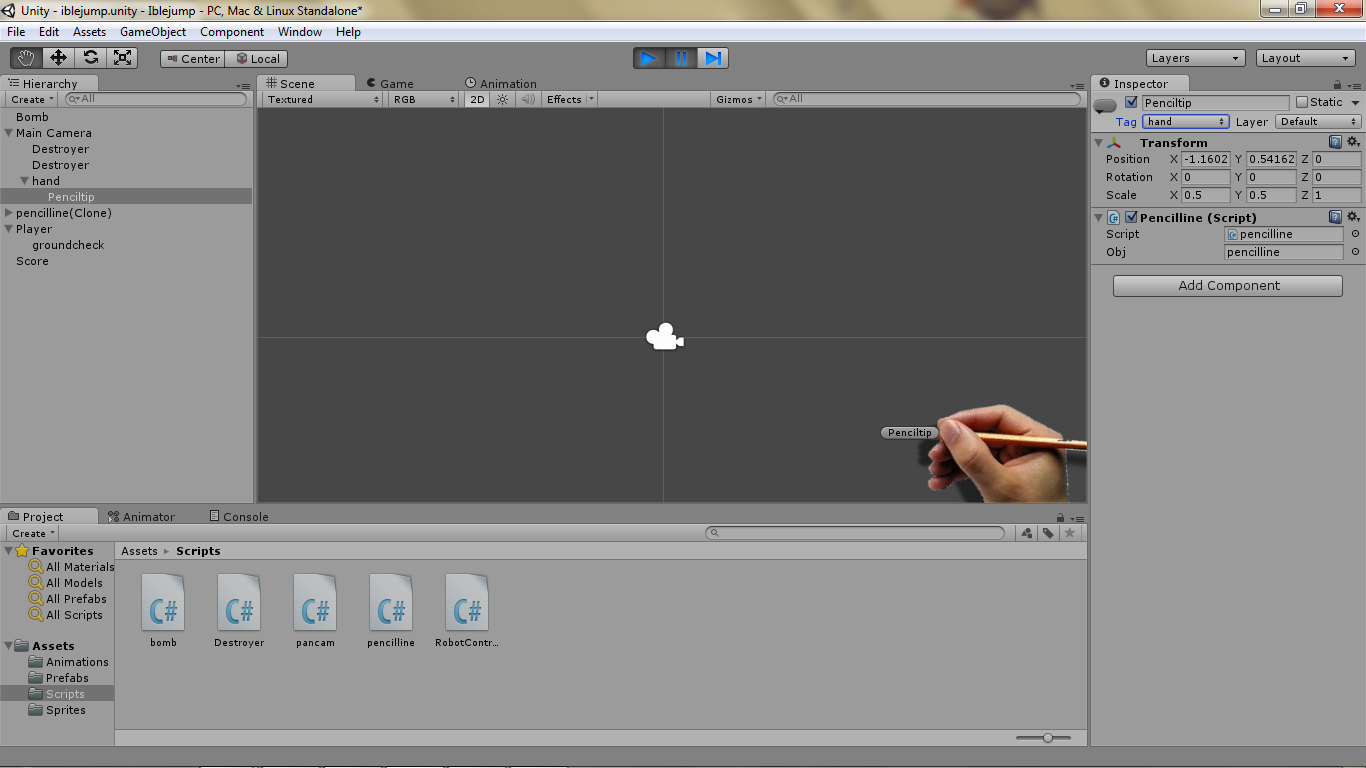Image resolution: width=1366 pixels, height=768 pixels.
Task: Switch to the Console tab
Action: (239, 517)
